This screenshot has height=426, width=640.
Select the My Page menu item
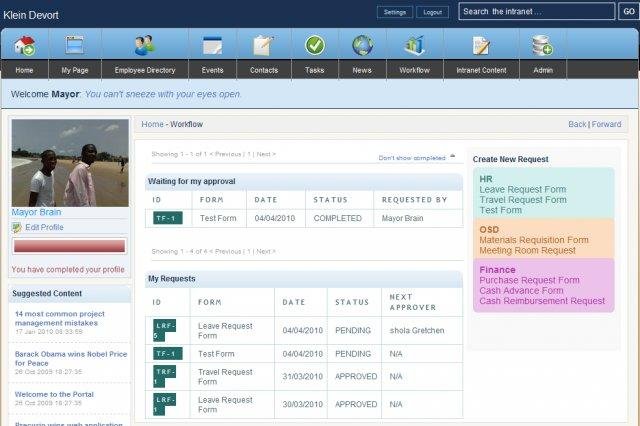[75, 70]
